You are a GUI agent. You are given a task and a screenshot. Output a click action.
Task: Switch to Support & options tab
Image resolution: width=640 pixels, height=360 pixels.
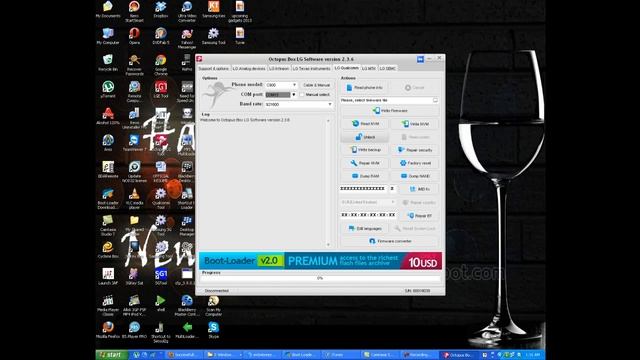click(x=214, y=69)
